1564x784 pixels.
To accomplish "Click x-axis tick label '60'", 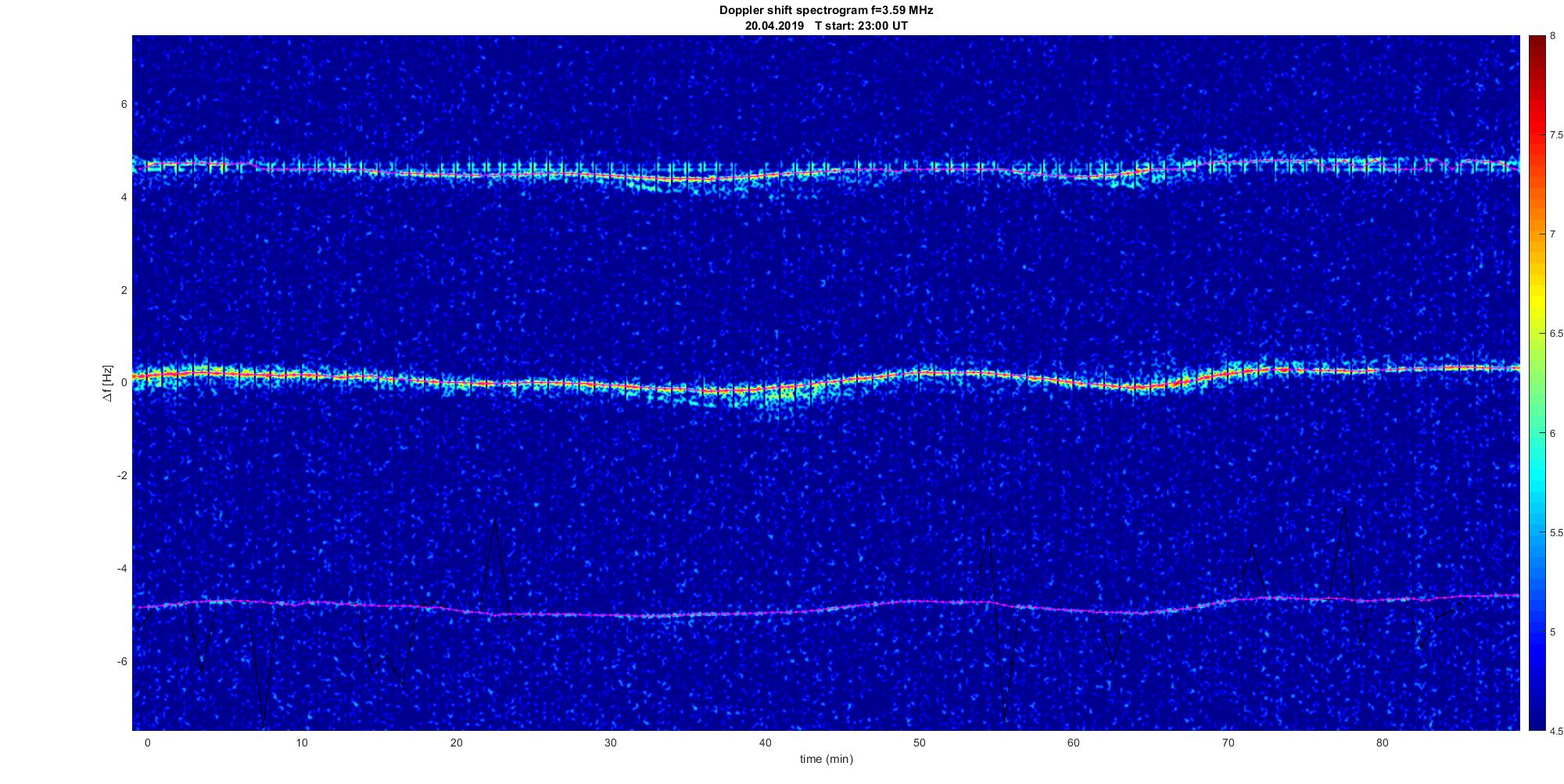I will pyautogui.click(x=1074, y=743).
